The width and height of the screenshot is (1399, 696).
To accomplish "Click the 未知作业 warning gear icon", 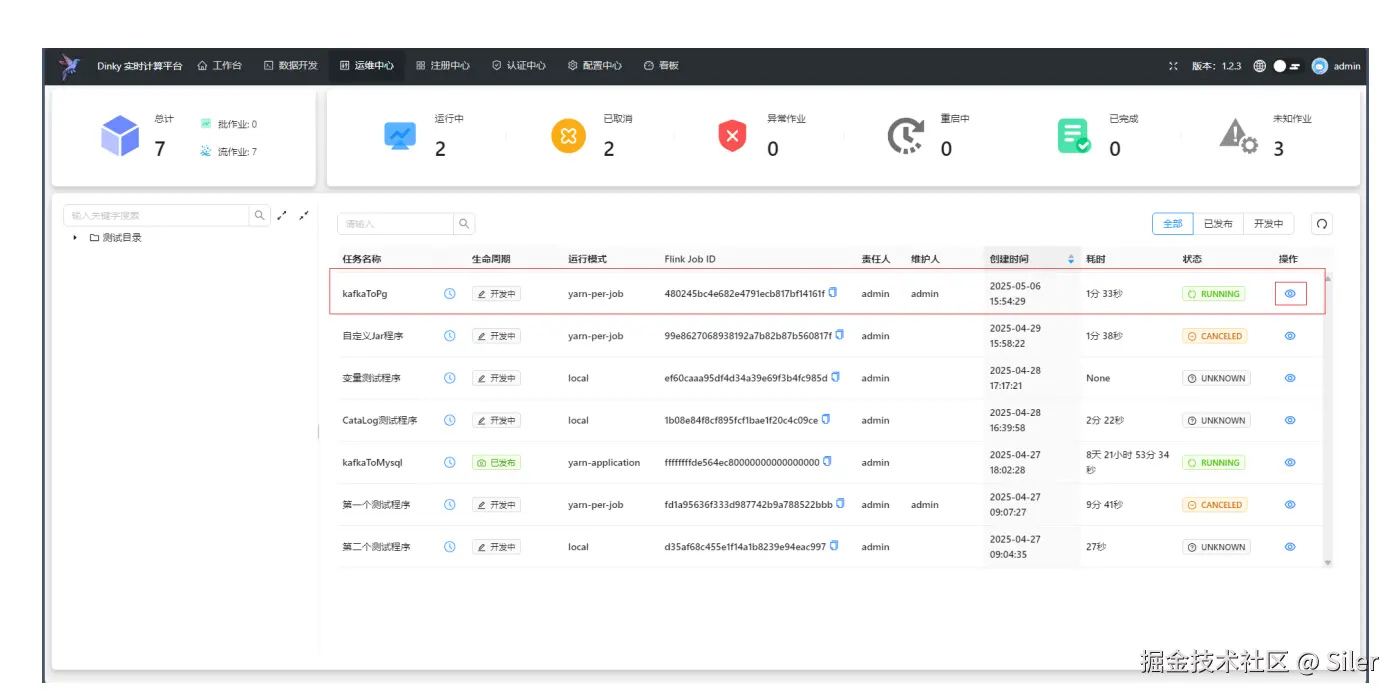I will [1238, 136].
